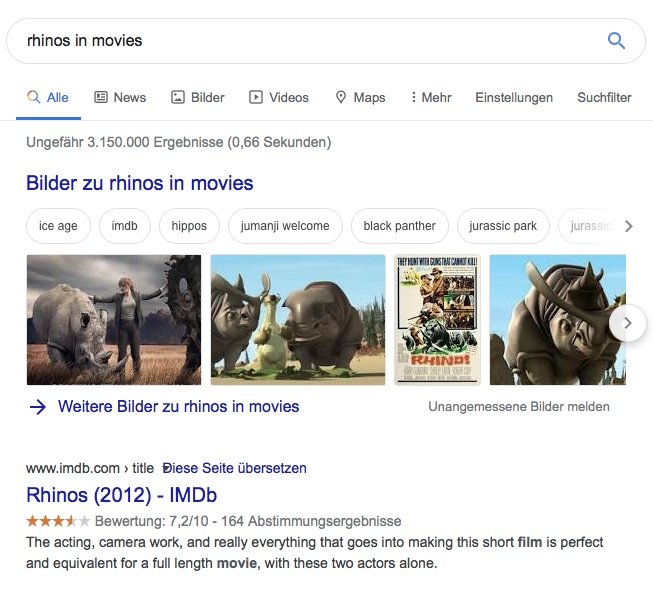The image size is (653, 590).
Task: Click the round next-images arrow button
Action: click(x=627, y=323)
